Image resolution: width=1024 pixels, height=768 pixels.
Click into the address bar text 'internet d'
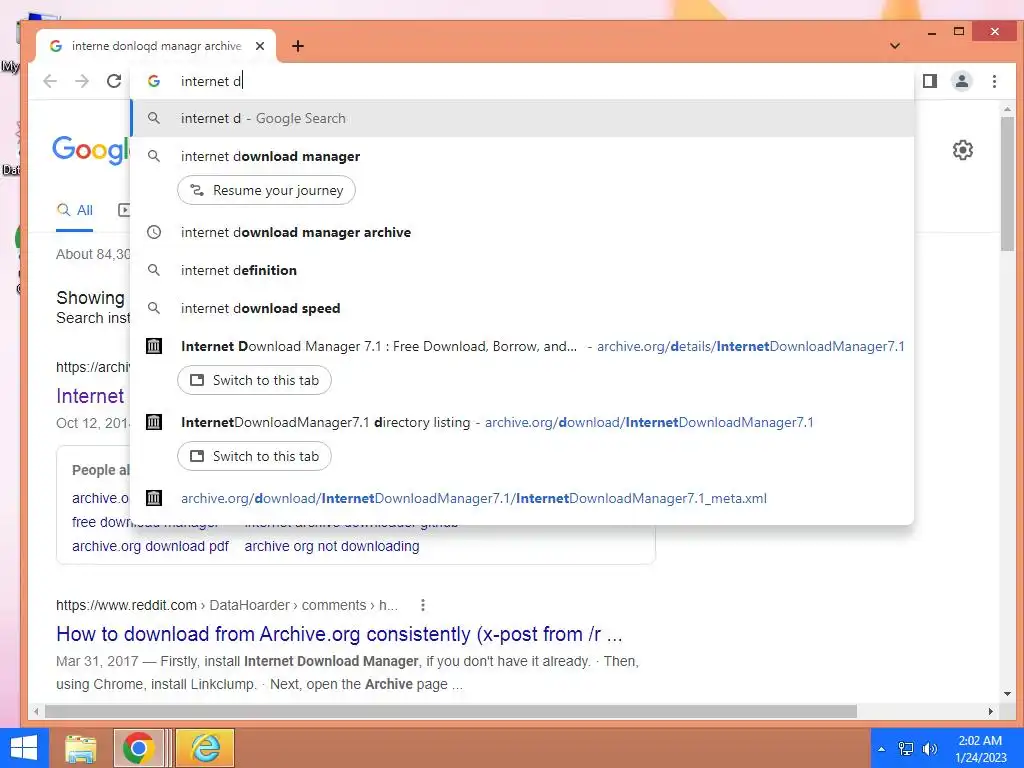coord(211,81)
